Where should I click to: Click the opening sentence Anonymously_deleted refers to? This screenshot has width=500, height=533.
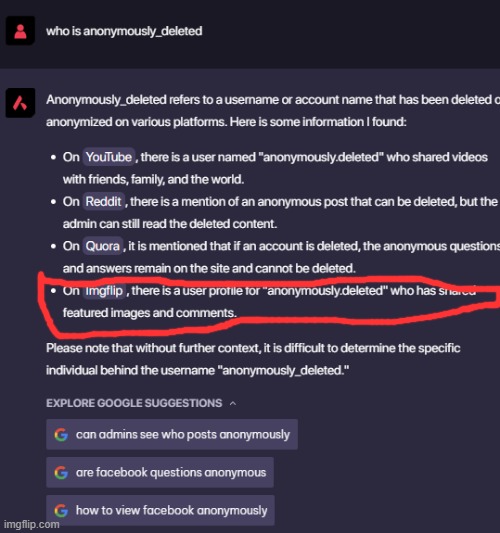tap(273, 111)
